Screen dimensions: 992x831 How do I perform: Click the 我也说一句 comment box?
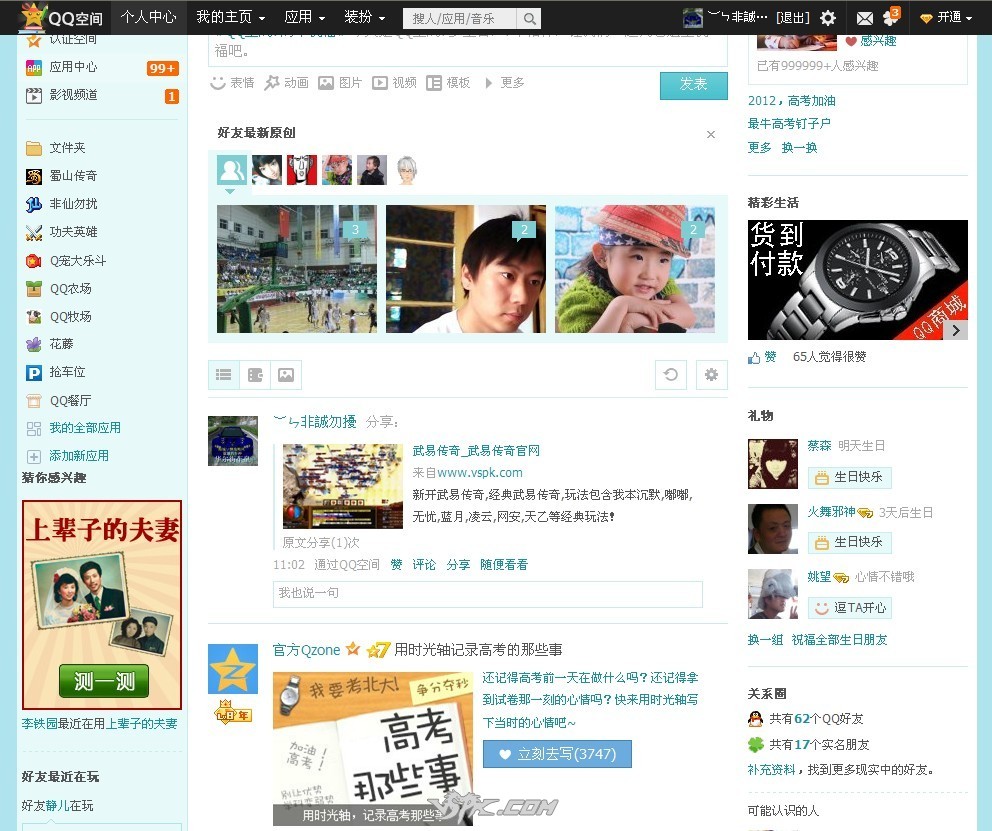click(488, 594)
